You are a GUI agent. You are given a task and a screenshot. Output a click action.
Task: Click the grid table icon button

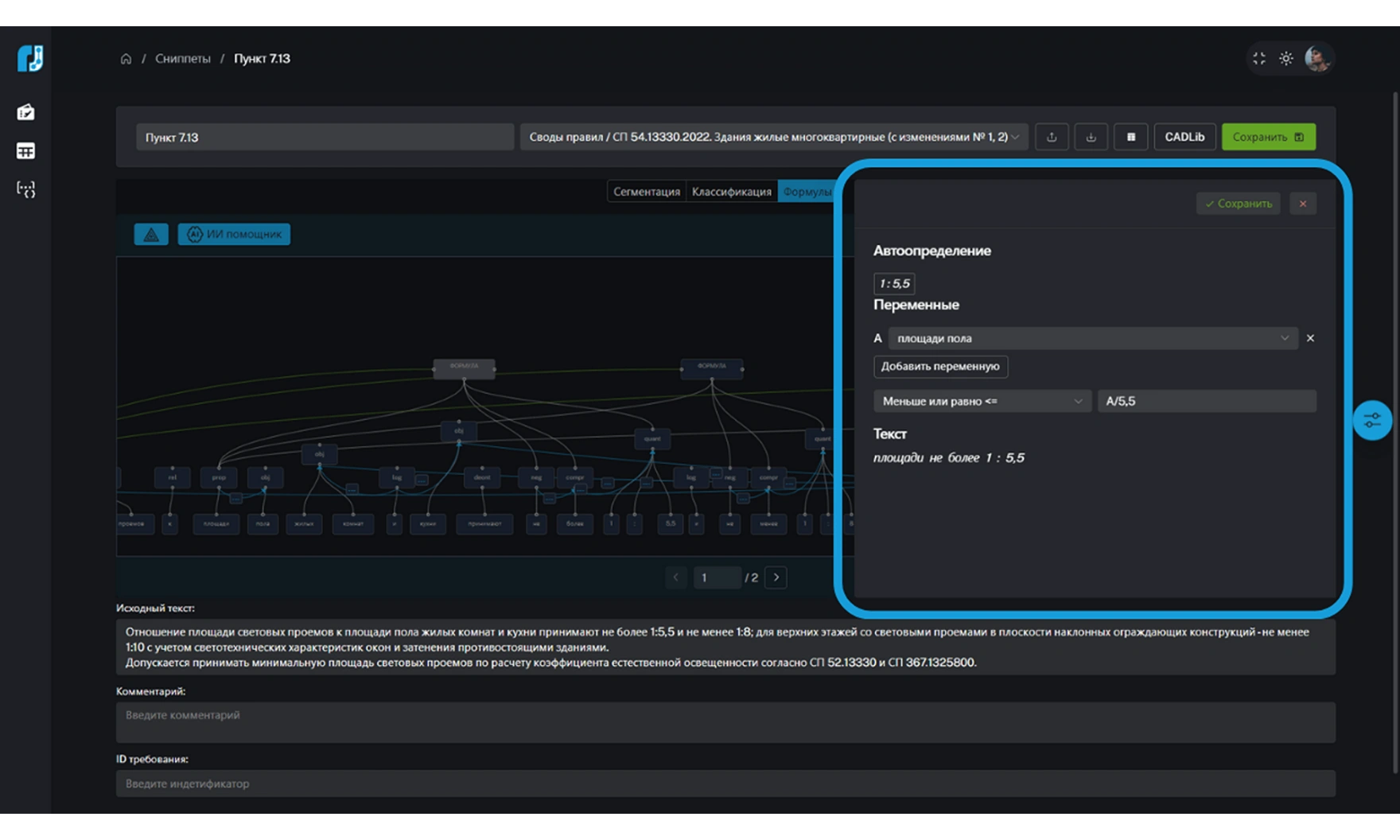tap(1130, 137)
